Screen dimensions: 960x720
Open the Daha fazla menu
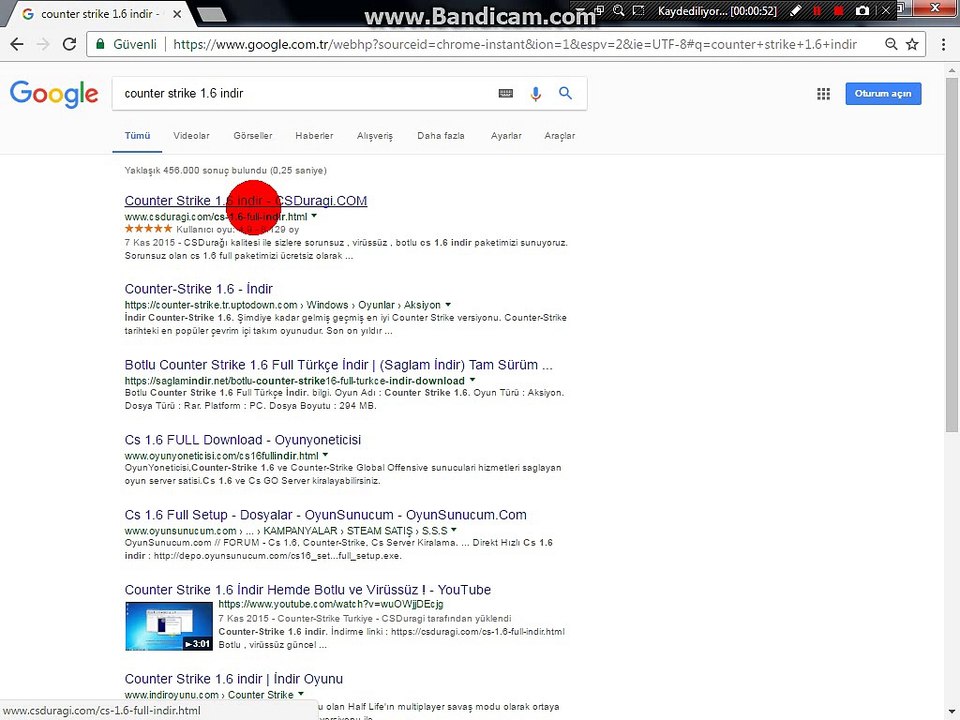[x=441, y=136]
